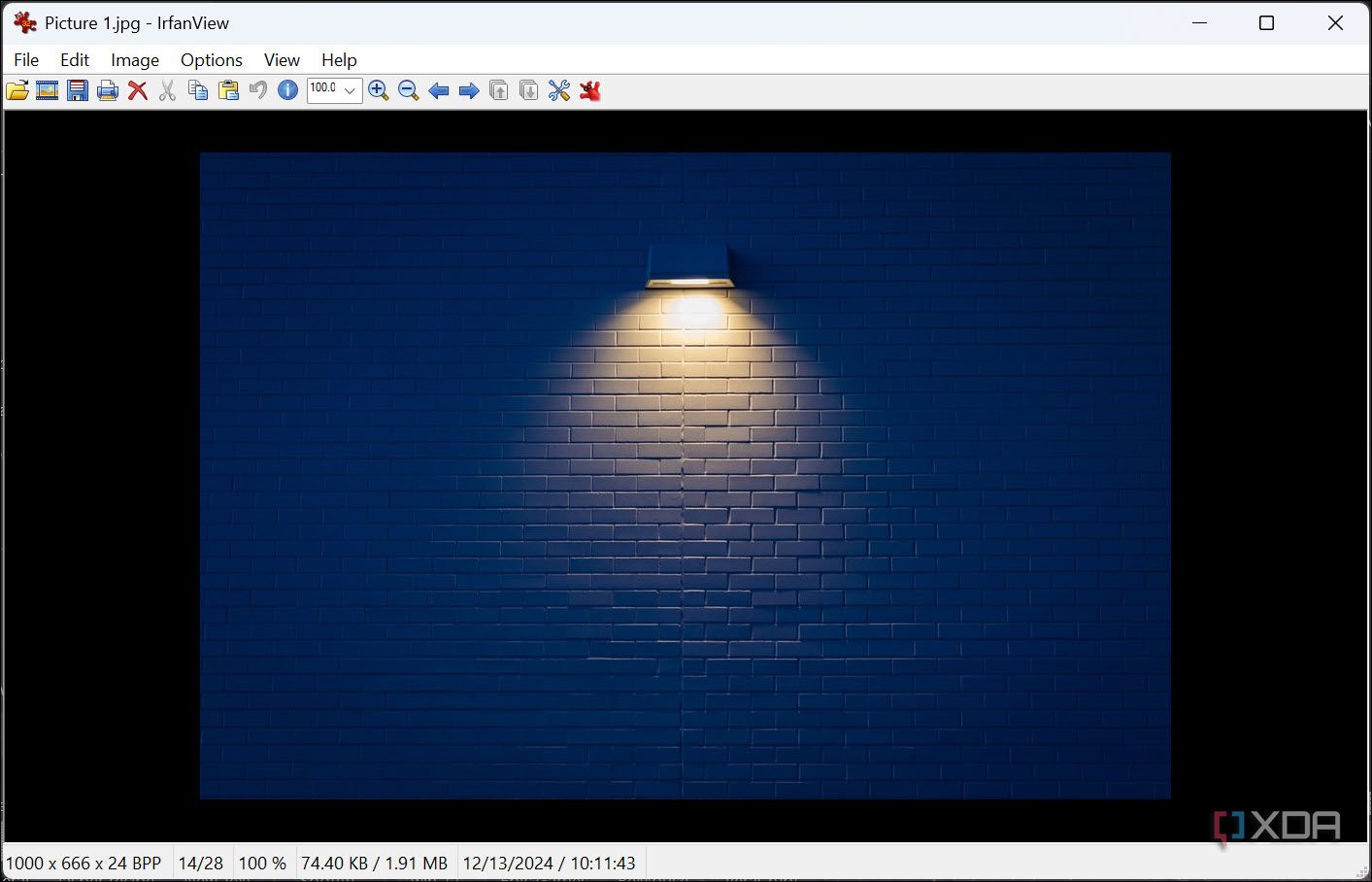Start the slideshow from the toolbar
The image size is (1372, 882).
tap(48, 91)
